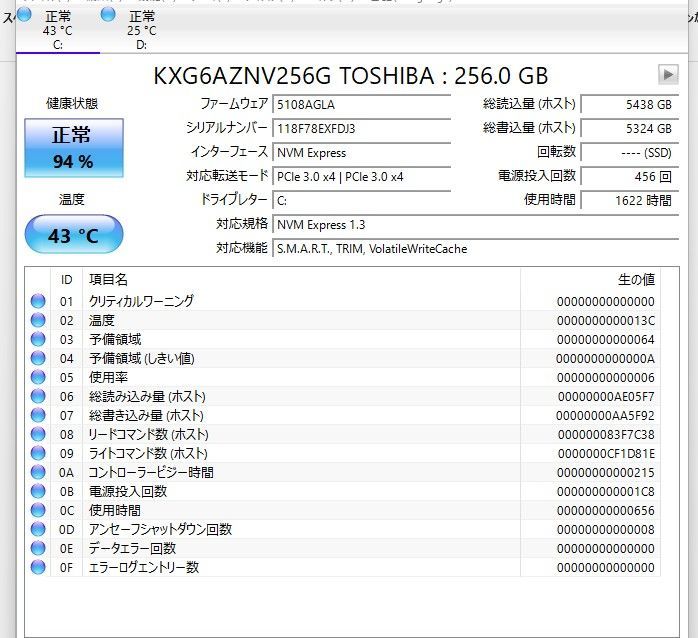Image resolution: width=698 pixels, height=638 pixels.
Task: Select the 予備領域 attribute row
Action: pos(343,340)
